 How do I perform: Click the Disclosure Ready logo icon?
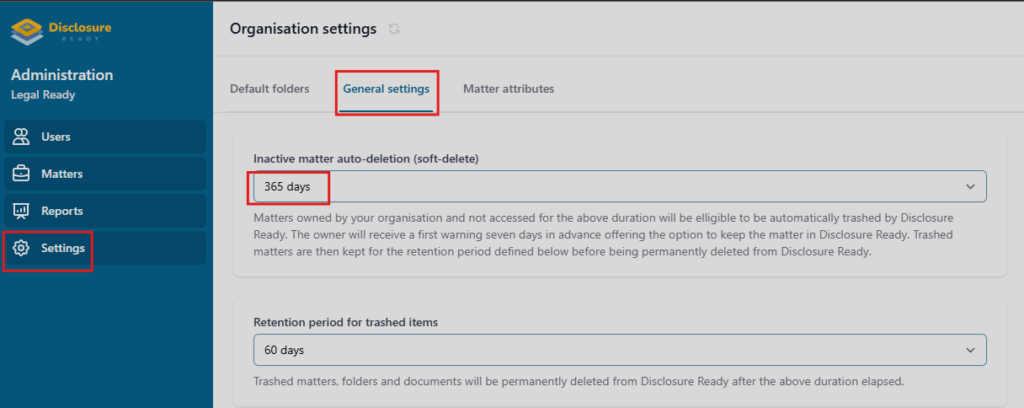coord(27,31)
